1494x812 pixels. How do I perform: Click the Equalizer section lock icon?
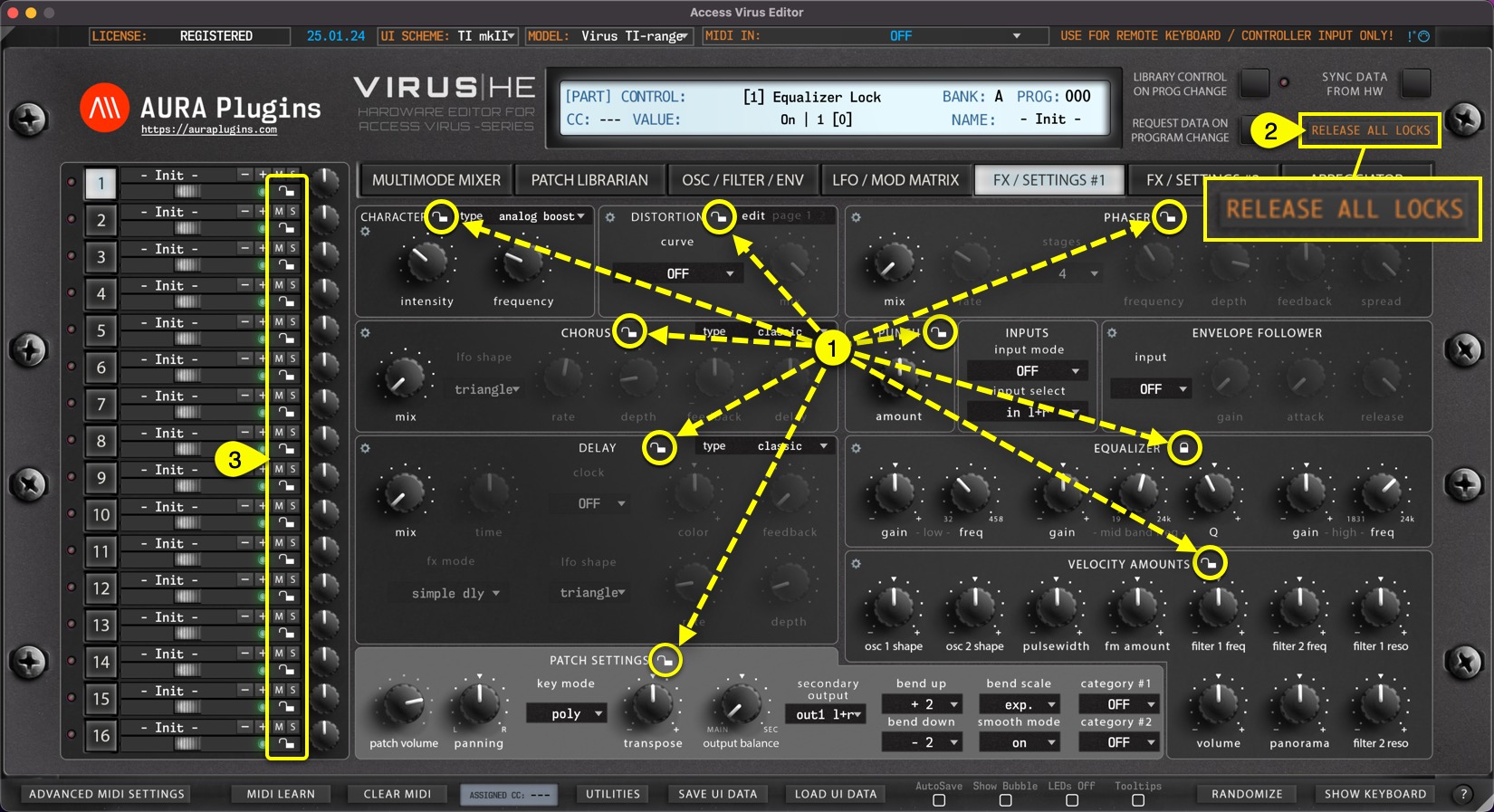click(x=1183, y=447)
